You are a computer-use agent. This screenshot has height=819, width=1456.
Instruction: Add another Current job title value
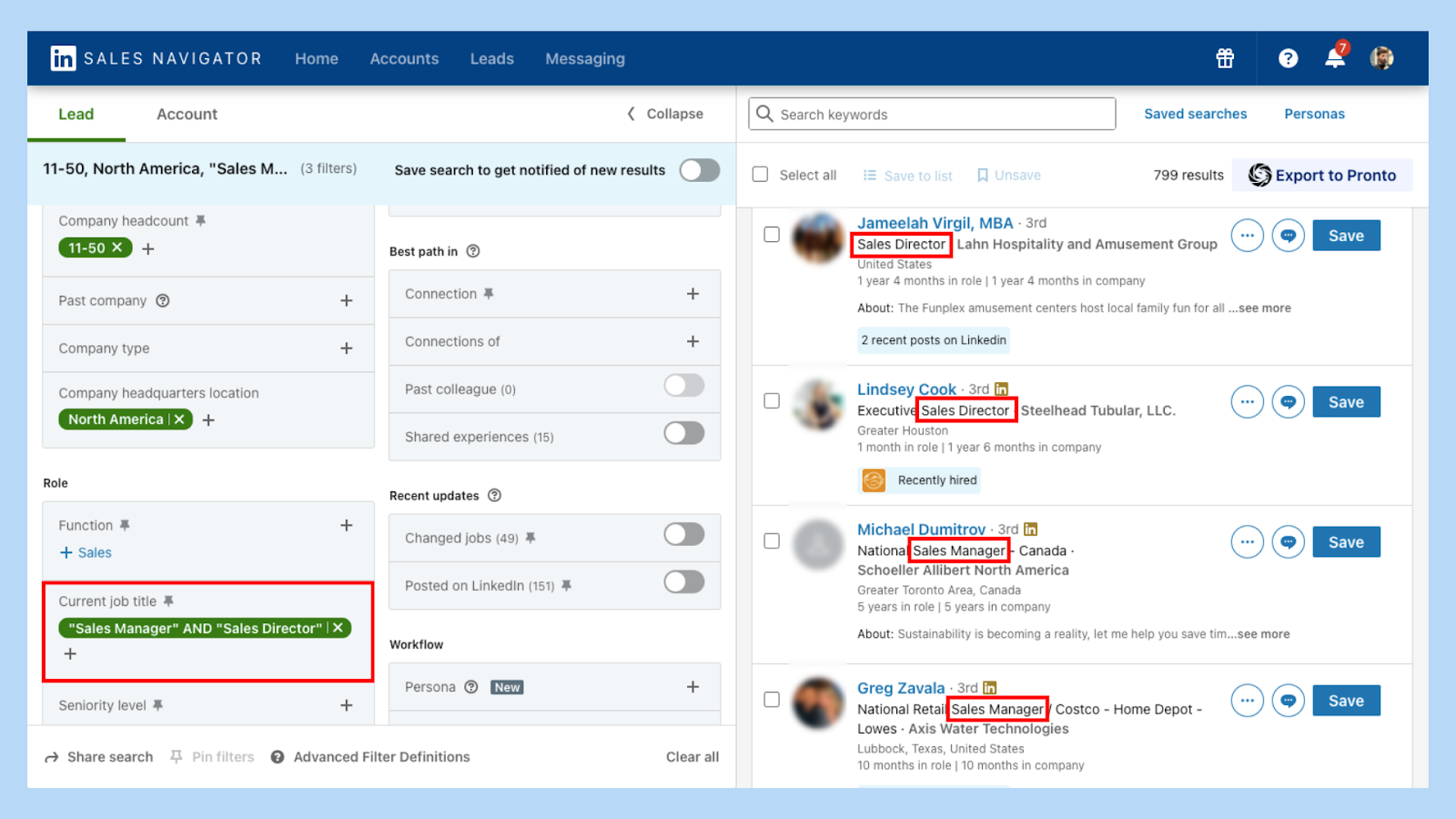point(70,654)
